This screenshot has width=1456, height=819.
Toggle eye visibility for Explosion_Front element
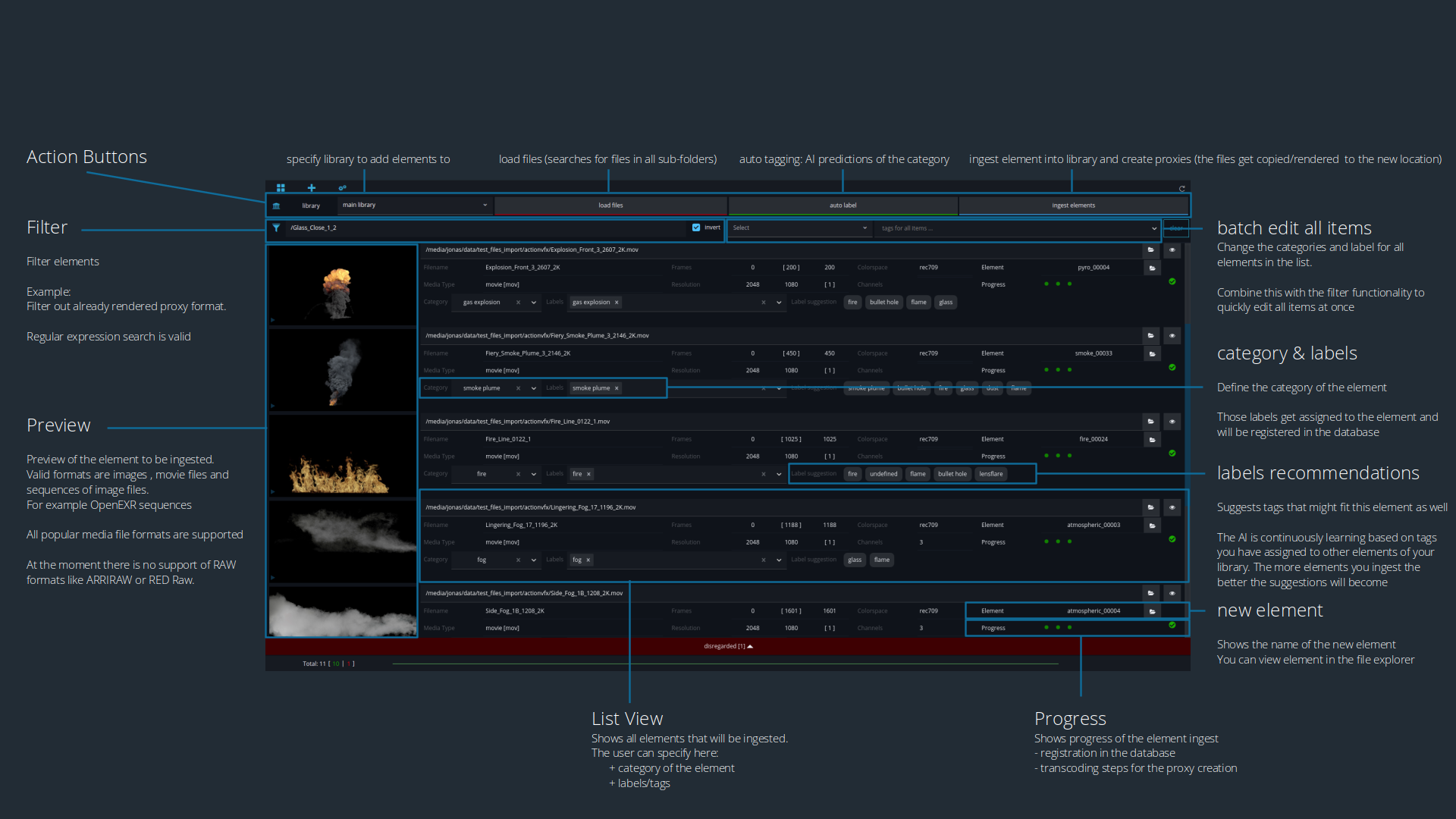pyautogui.click(x=1172, y=250)
